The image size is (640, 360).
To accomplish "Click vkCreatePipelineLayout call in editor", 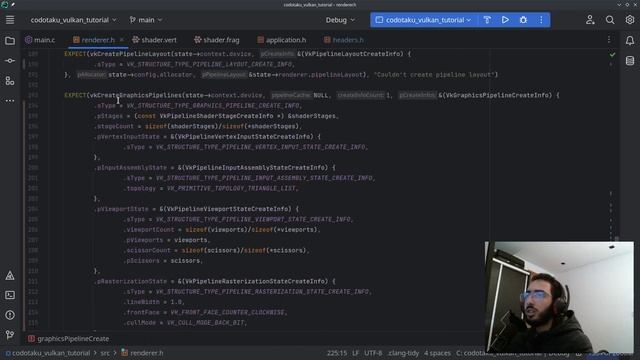I will pyautogui.click(x=129, y=54).
